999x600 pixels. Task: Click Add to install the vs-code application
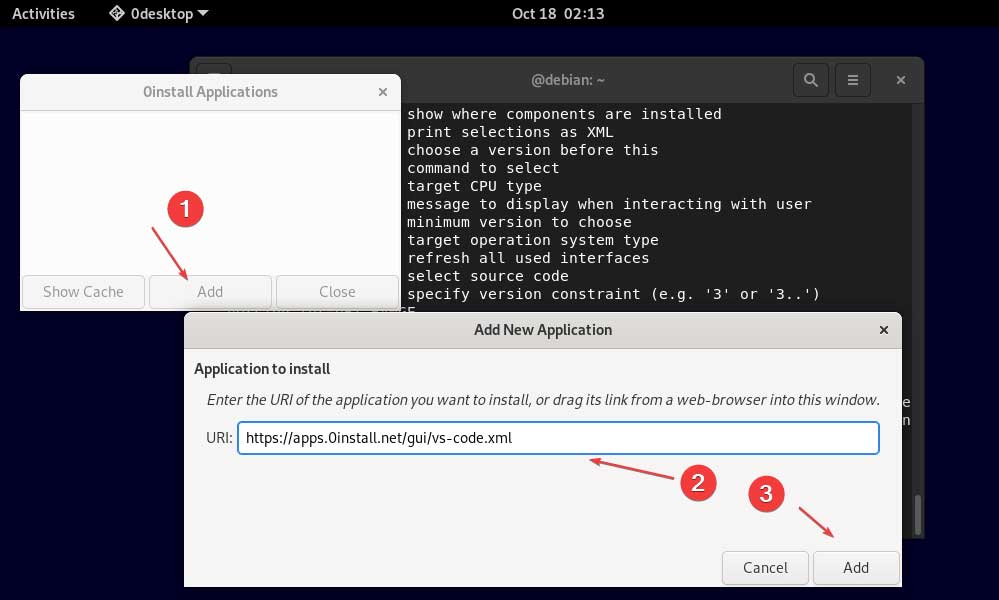[x=856, y=567]
